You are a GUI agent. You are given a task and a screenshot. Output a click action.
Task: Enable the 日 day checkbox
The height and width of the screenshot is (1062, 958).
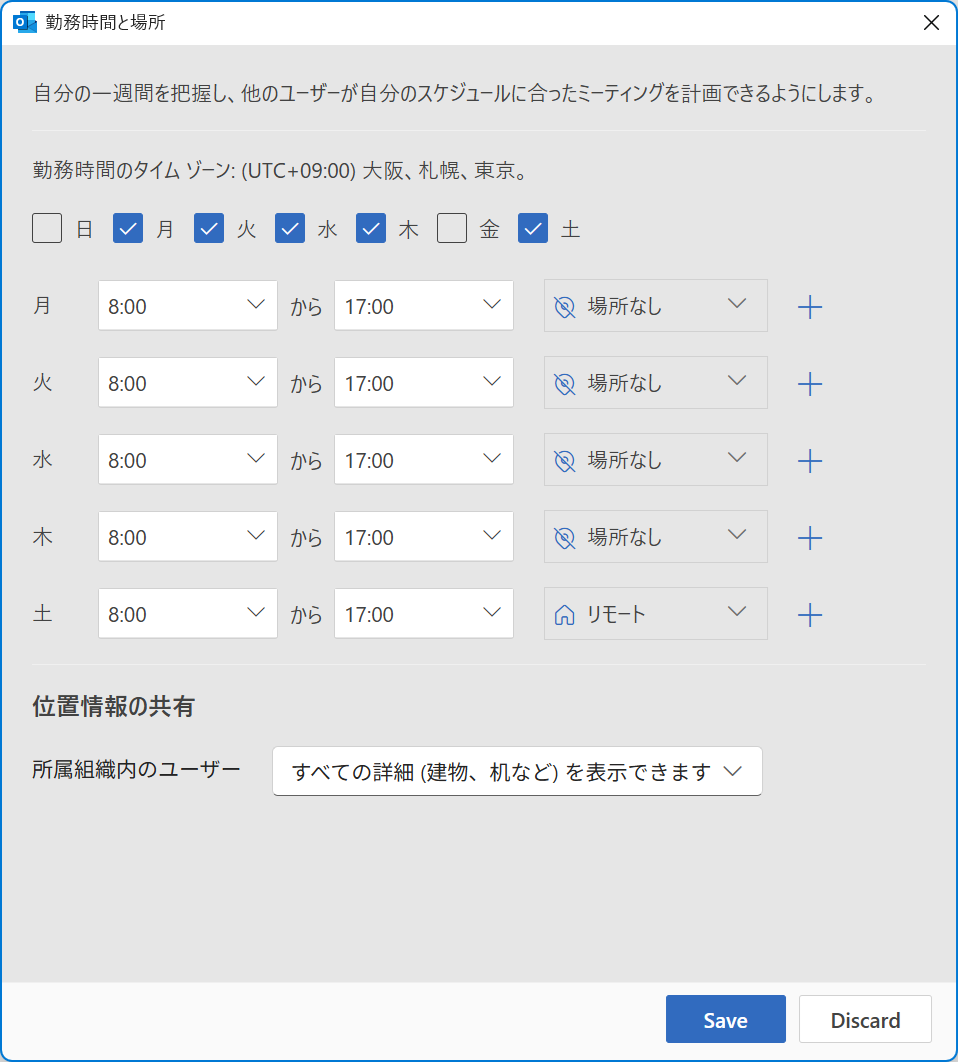coord(46,228)
